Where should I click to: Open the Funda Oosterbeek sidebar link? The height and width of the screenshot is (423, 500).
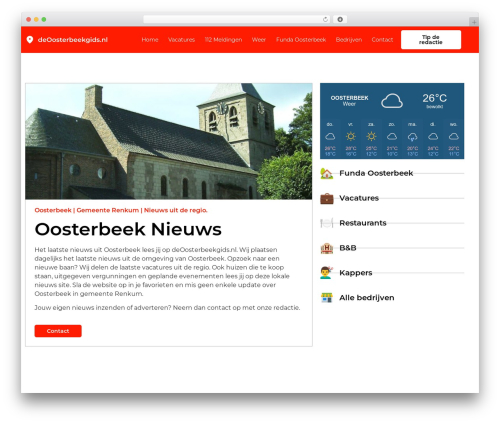pos(376,173)
